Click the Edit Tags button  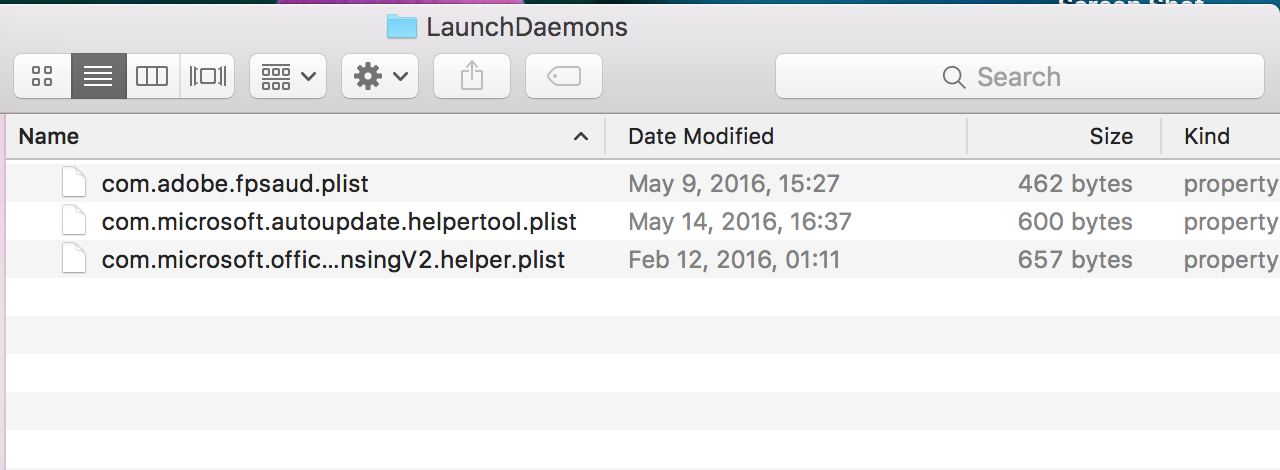pos(564,76)
